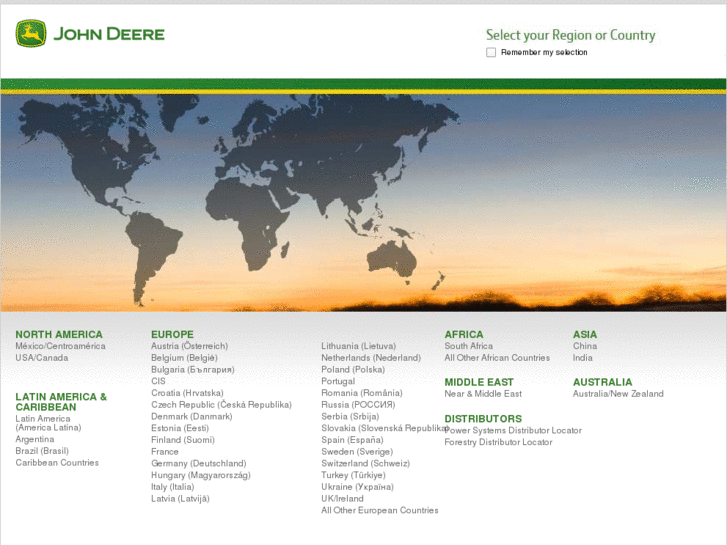The height and width of the screenshot is (545, 727).
Task: Choose India under Asia
Action: (x=583, y=358)
